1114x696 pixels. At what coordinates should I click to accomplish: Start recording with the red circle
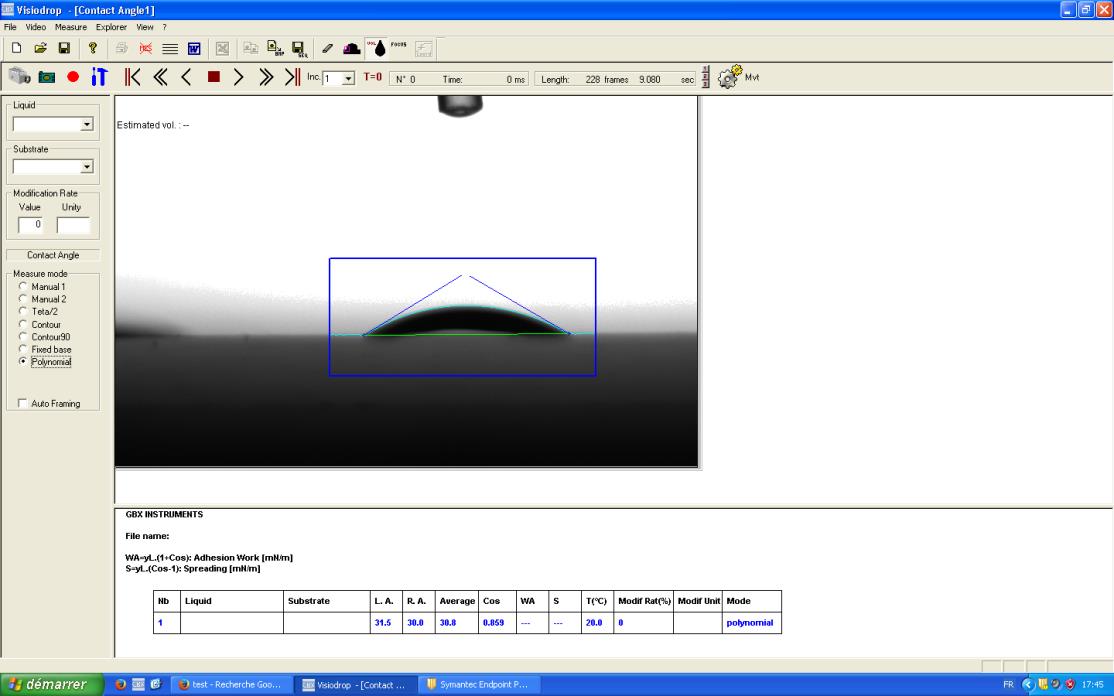[72, 77]
